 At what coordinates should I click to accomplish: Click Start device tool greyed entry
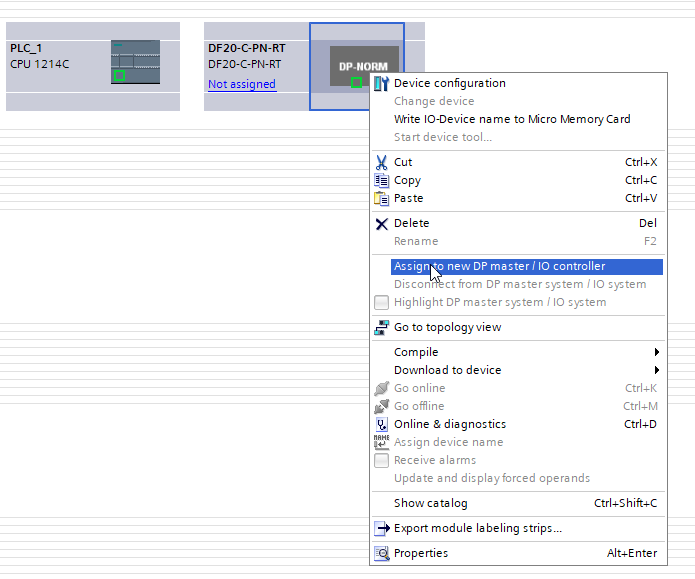443,137
